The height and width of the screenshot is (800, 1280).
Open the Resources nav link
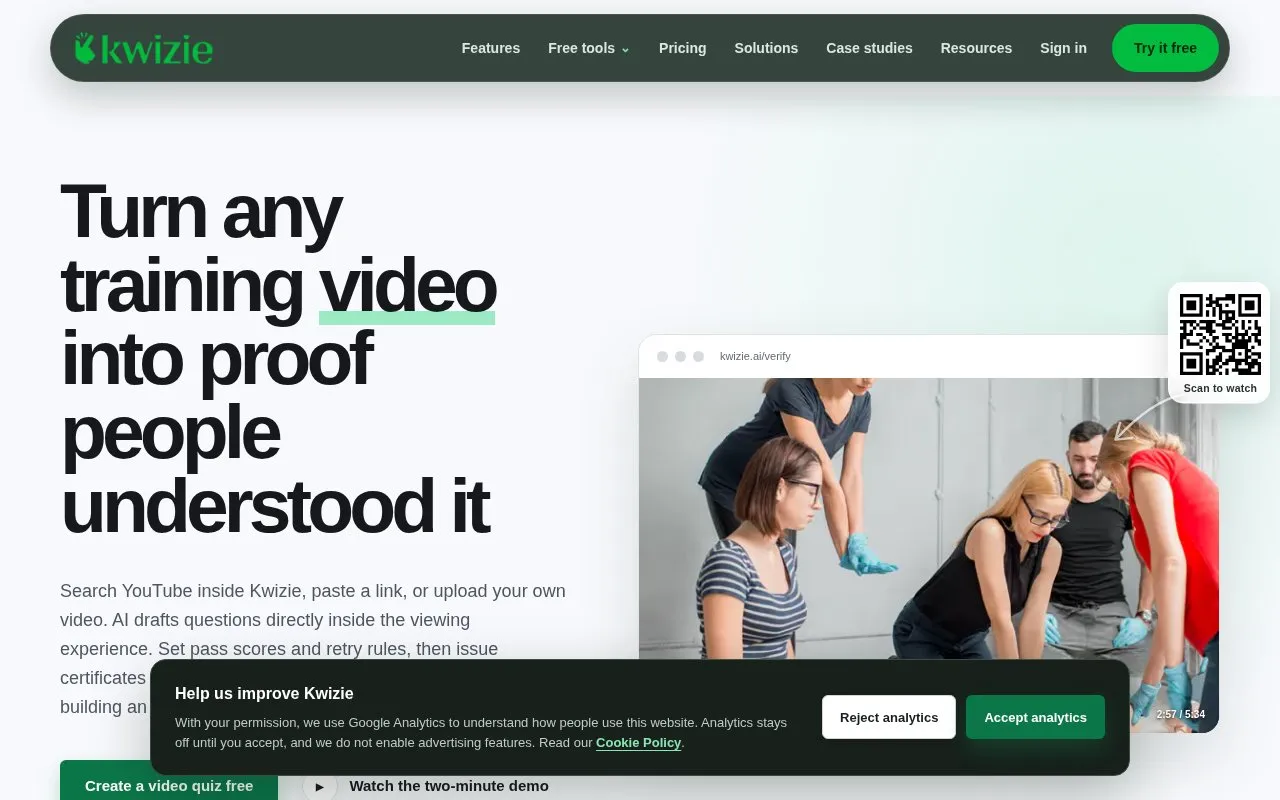(976, 48)
